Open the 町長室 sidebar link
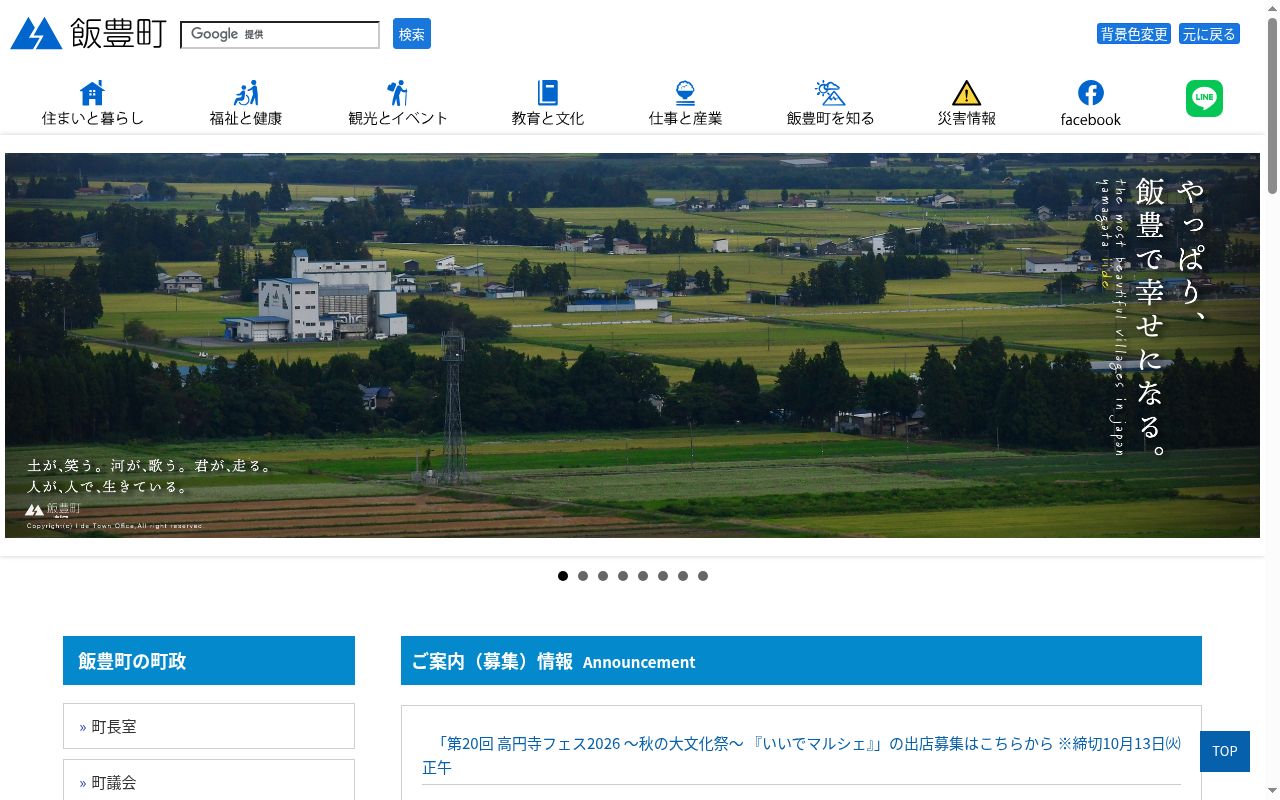Viewport: 1280px width, 800px height. [x=209, y=726]
